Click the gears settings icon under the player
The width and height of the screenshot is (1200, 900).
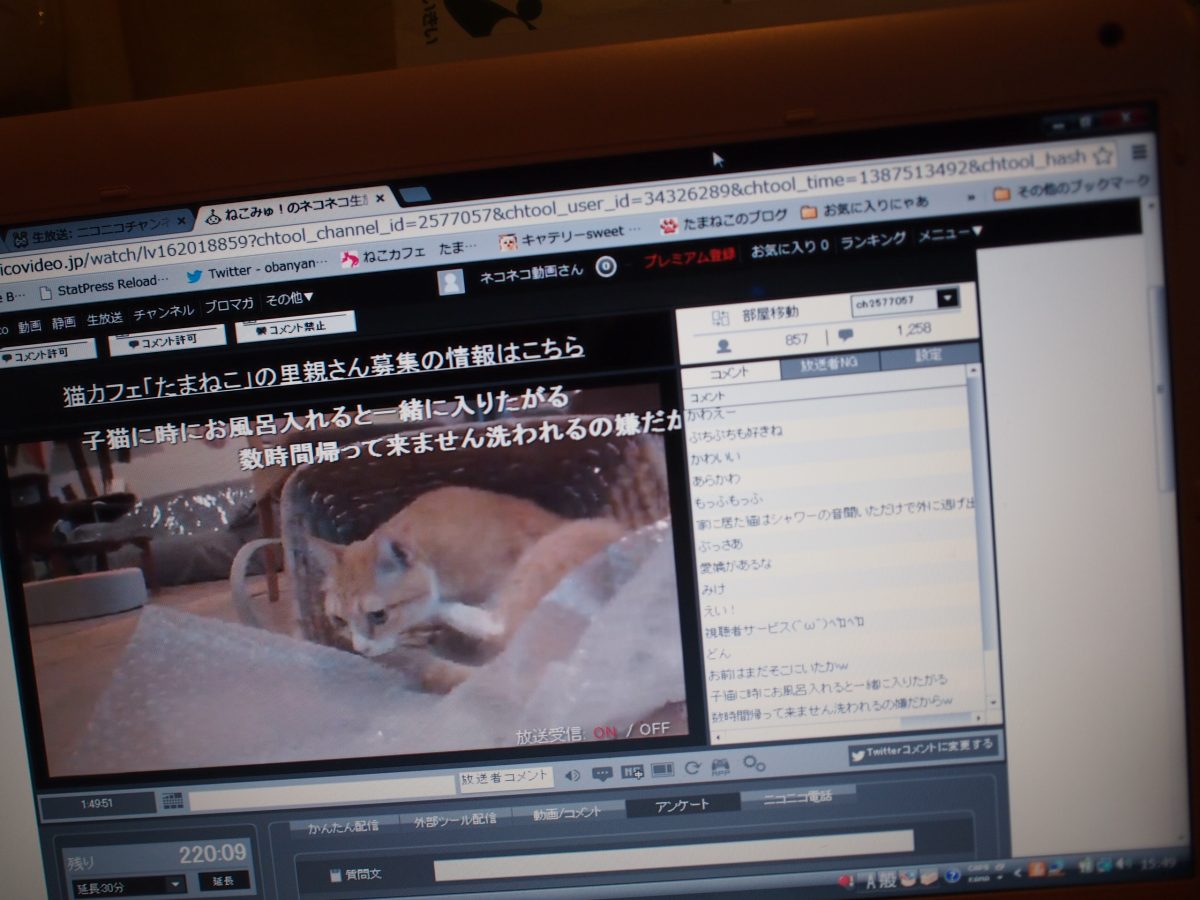coord(754,765)
